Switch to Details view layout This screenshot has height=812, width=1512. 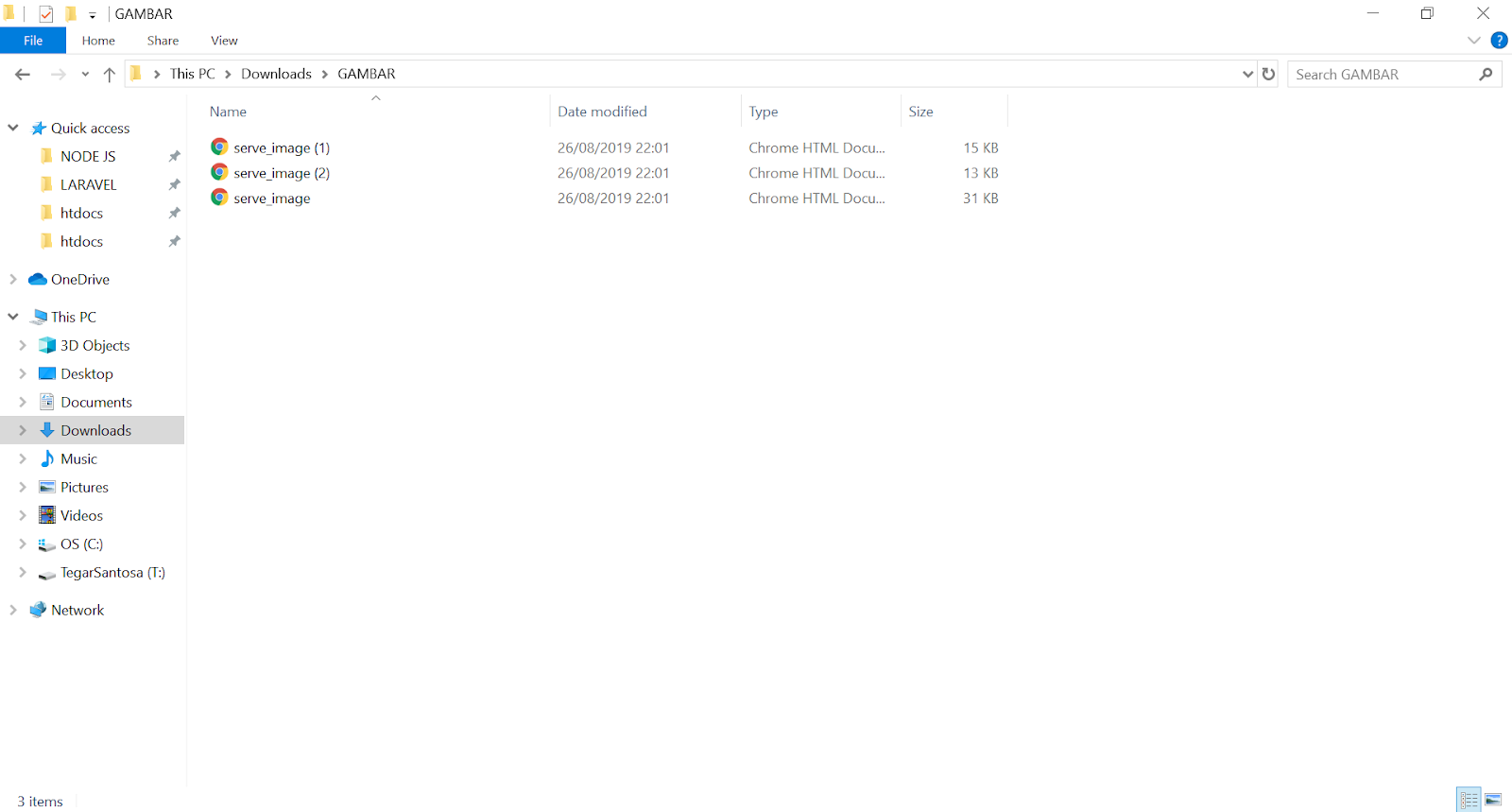tap(1469, 800)
